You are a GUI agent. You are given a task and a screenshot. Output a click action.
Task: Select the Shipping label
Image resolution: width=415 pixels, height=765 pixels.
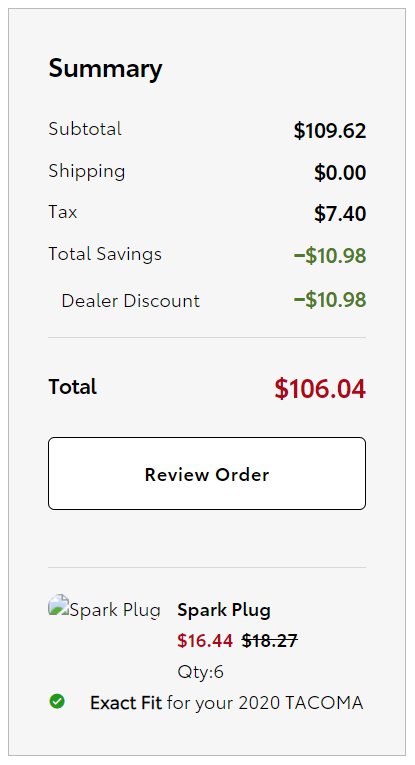(87, 172)
